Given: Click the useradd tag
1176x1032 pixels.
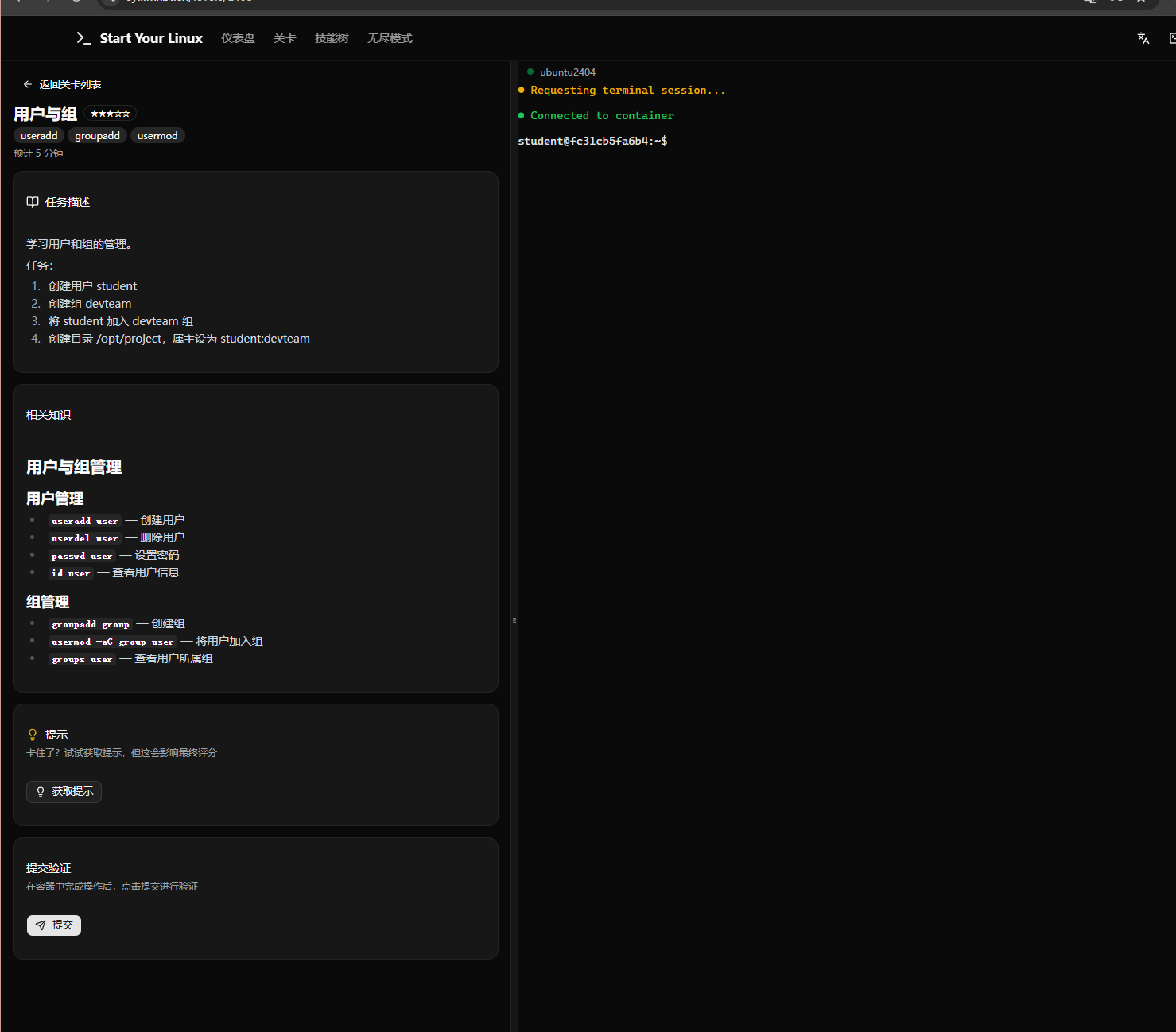Looking at the screenshot, I should pyautogui.click(x=39, y=136).
